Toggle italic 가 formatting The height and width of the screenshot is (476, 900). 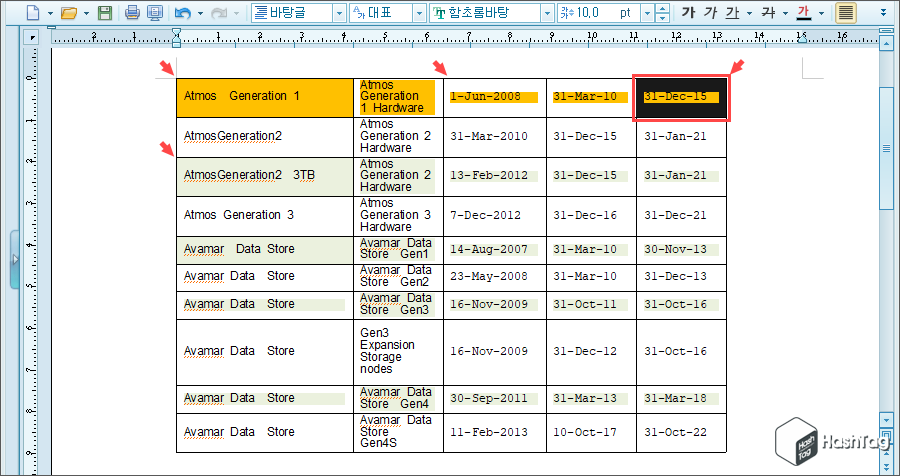[710, 13]
